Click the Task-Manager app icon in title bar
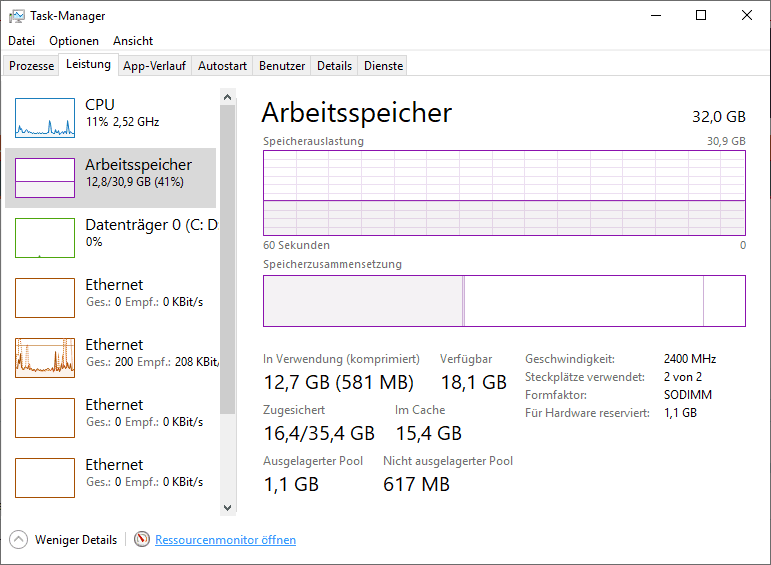771x565 pixels. [18, 16]
